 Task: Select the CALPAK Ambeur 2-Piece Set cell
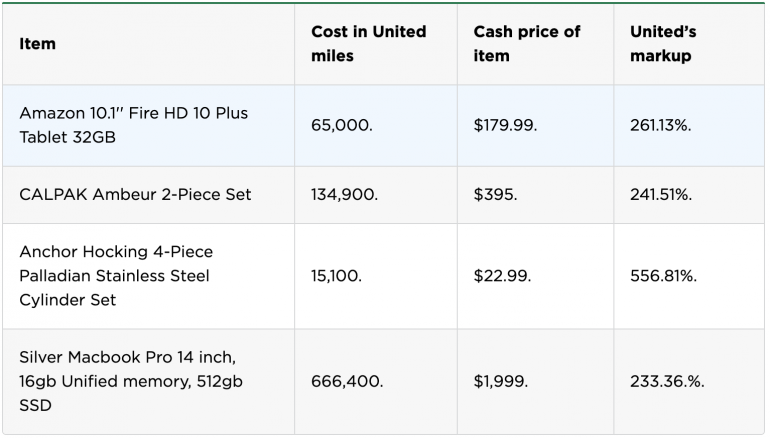point(135,195)
